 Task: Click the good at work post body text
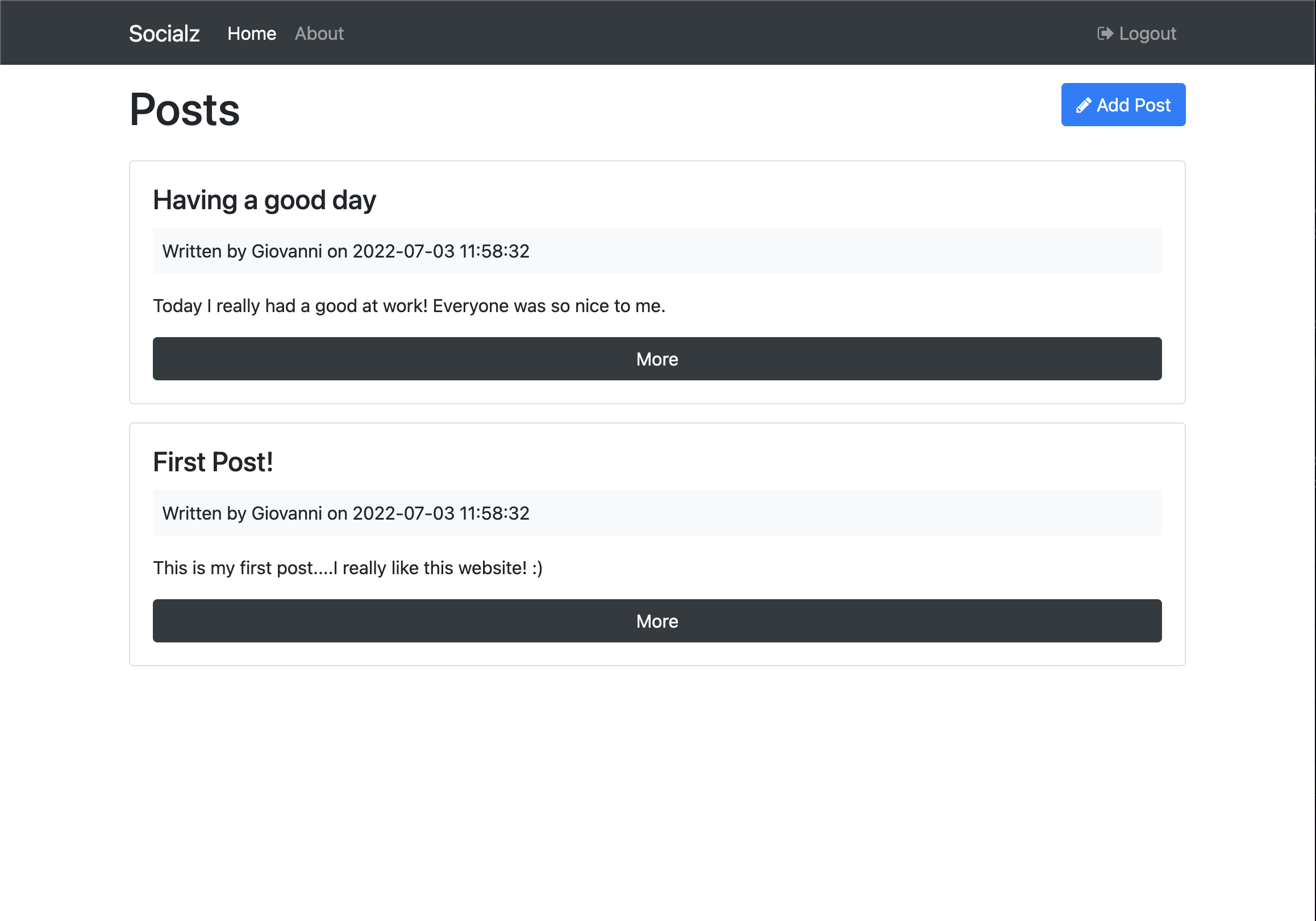click(409, 306)
